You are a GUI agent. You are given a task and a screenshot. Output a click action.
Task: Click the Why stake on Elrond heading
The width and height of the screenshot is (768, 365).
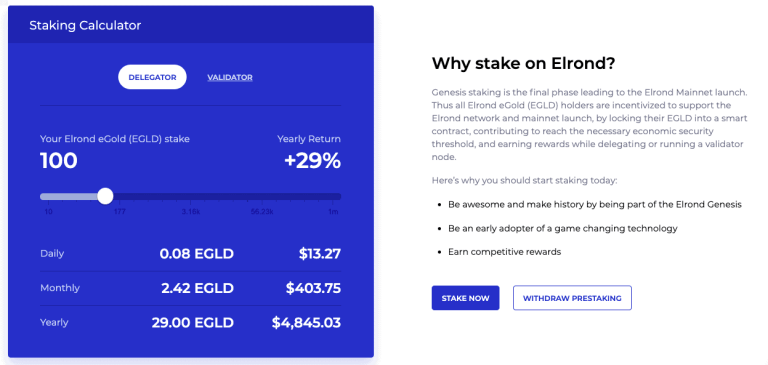tap(524, 63)
